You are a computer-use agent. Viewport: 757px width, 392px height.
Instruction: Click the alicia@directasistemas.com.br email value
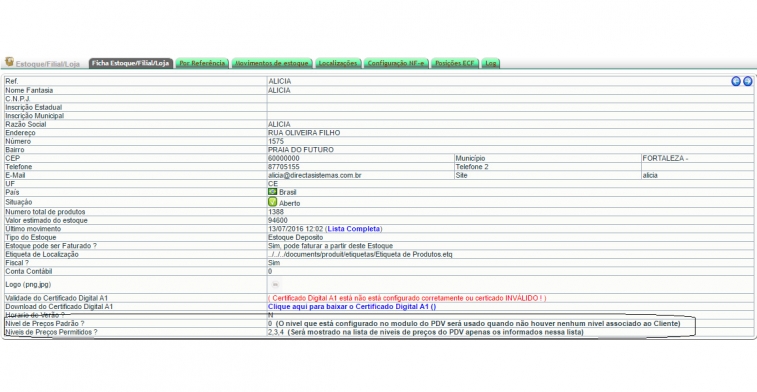315,175
